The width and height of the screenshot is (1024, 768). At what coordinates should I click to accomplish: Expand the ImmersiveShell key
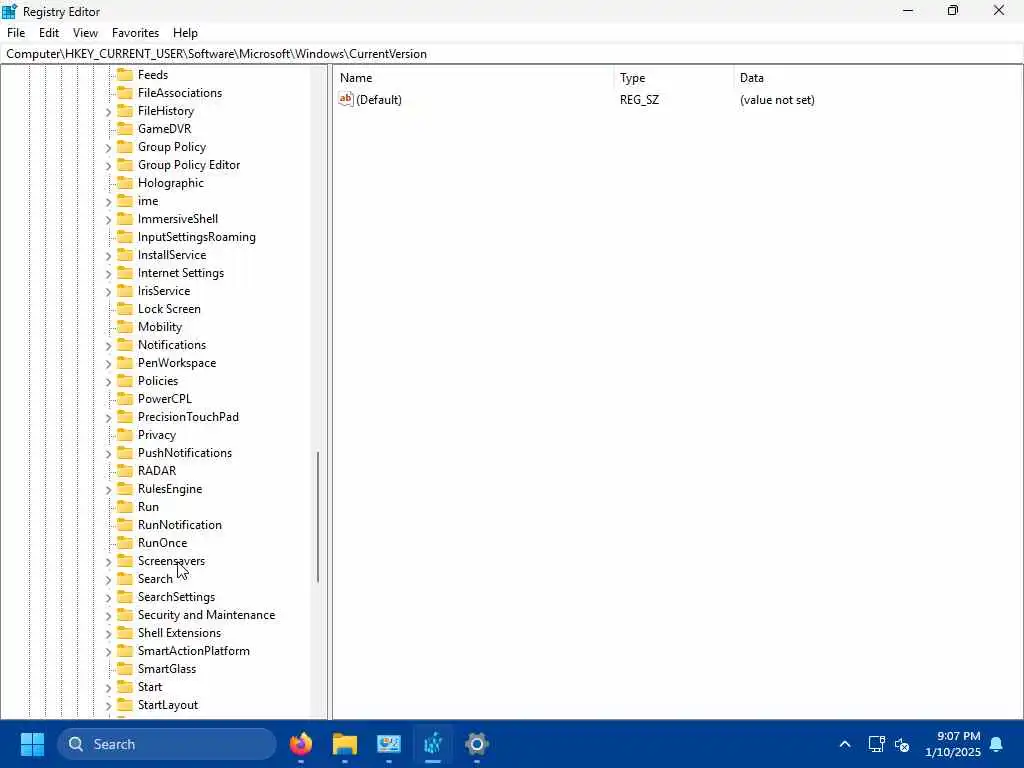[x=108, y=219]
